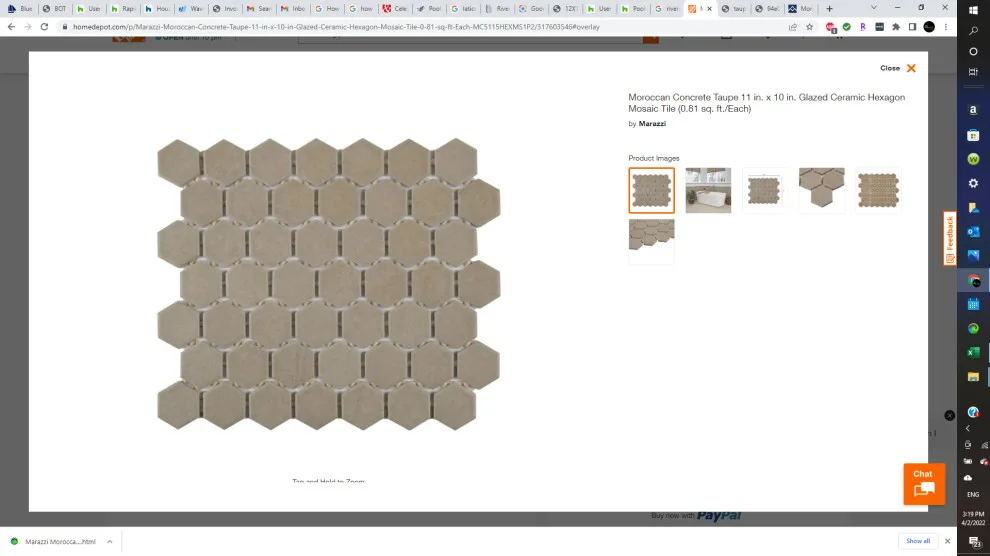Select the mesh-backed tile sheet thumbnail
Image resolution: width=990 pixels, height=556 pixels.
click(x=878, y=190)
